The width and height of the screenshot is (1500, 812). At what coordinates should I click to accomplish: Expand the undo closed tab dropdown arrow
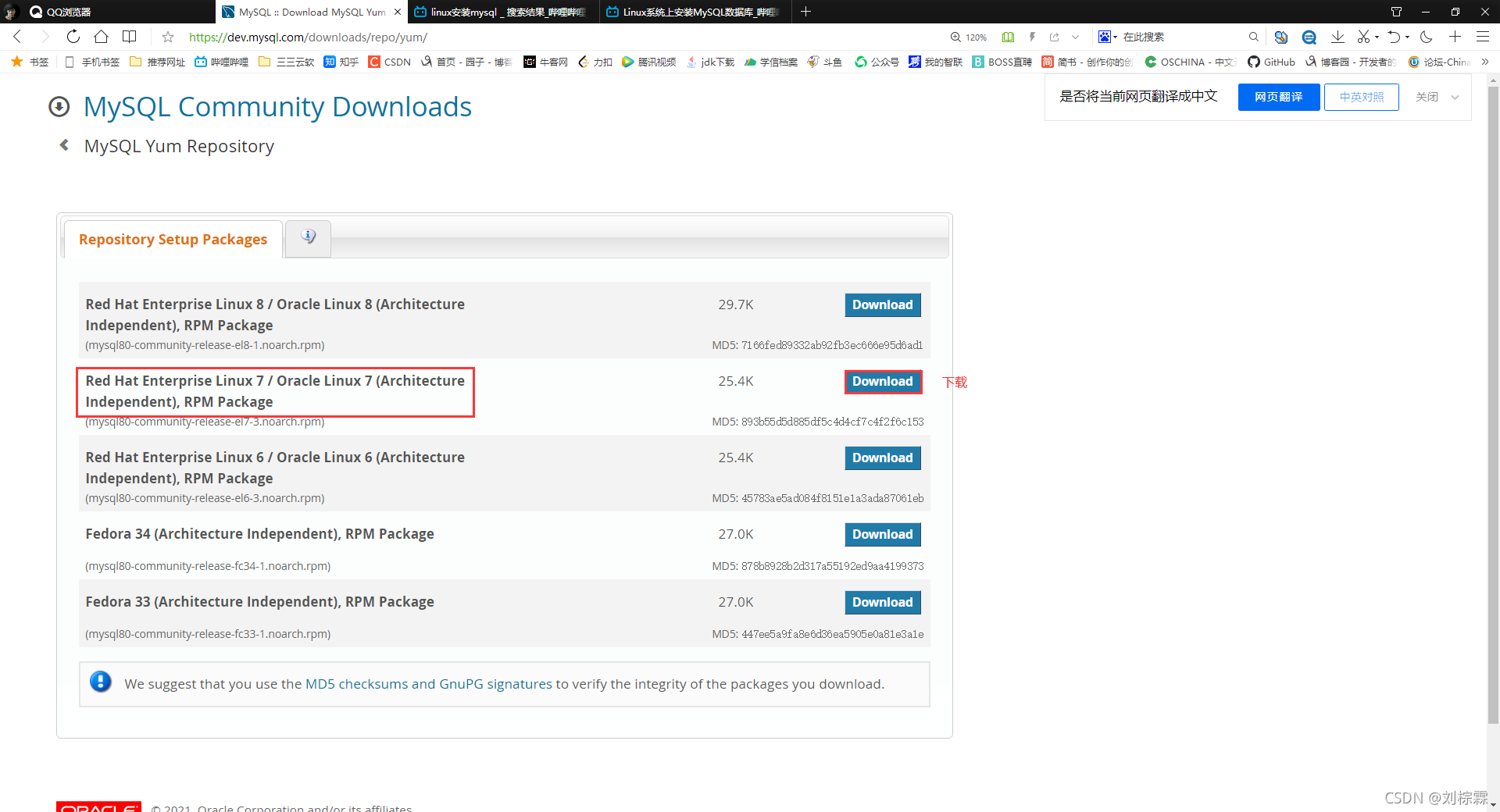1408,37
